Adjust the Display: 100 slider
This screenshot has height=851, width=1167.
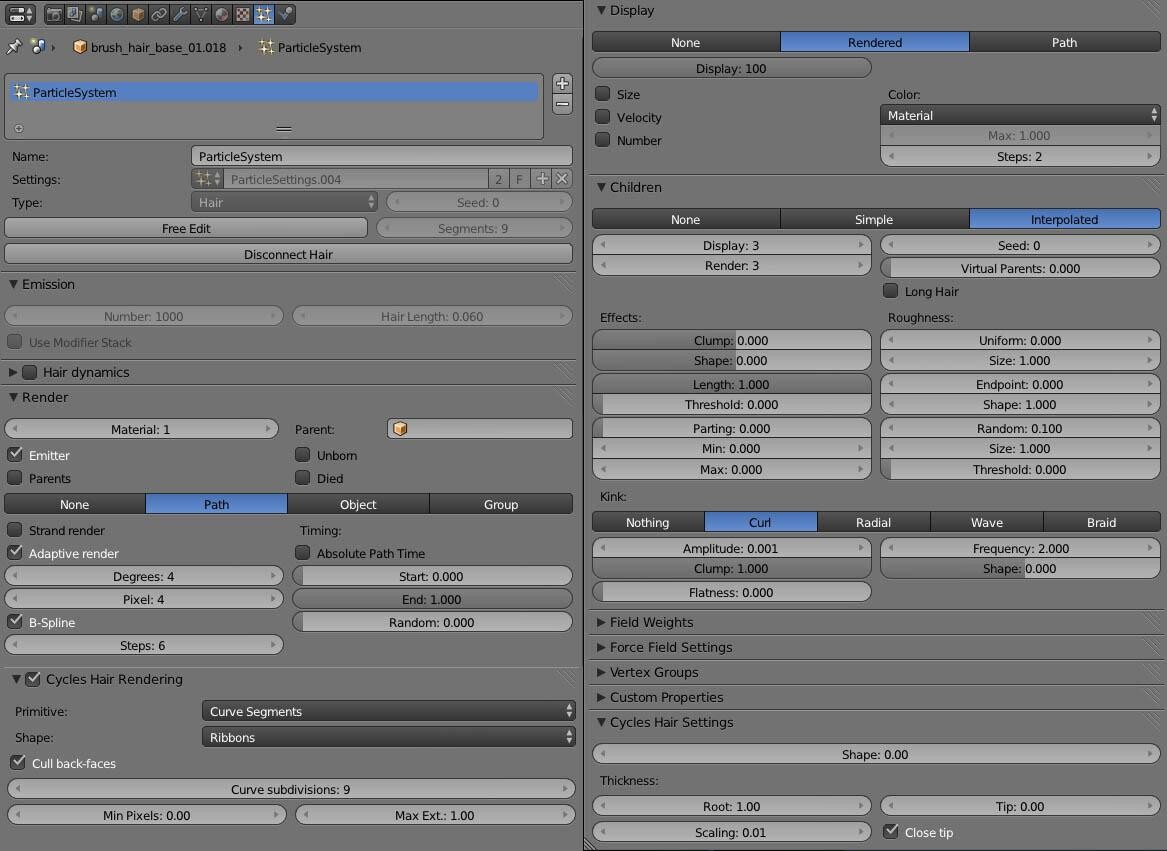click(x=732, y=68)
